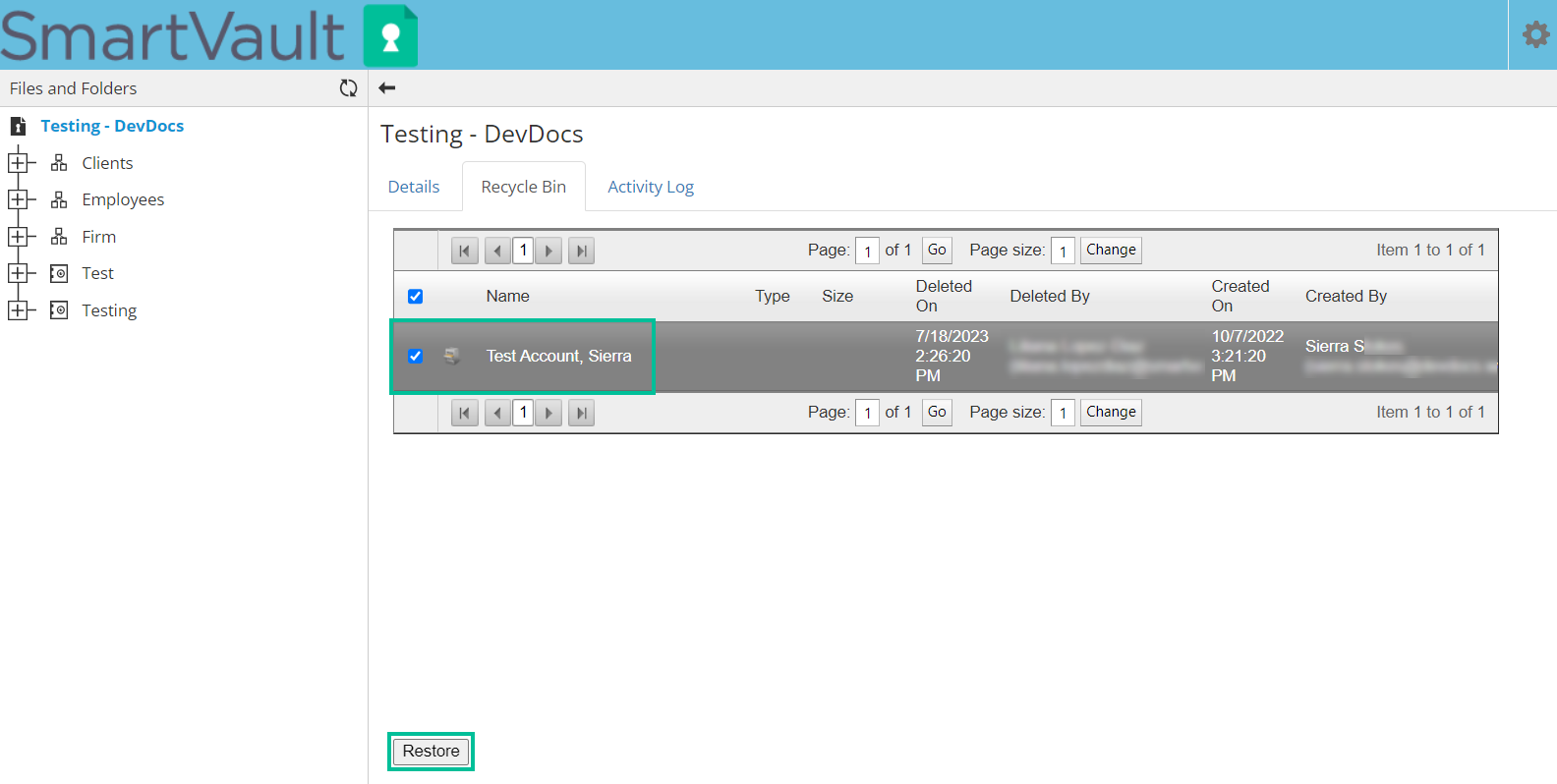Expand the Testing tree node
Screen dimensions: 1557x784
click(x=17, y=310)
